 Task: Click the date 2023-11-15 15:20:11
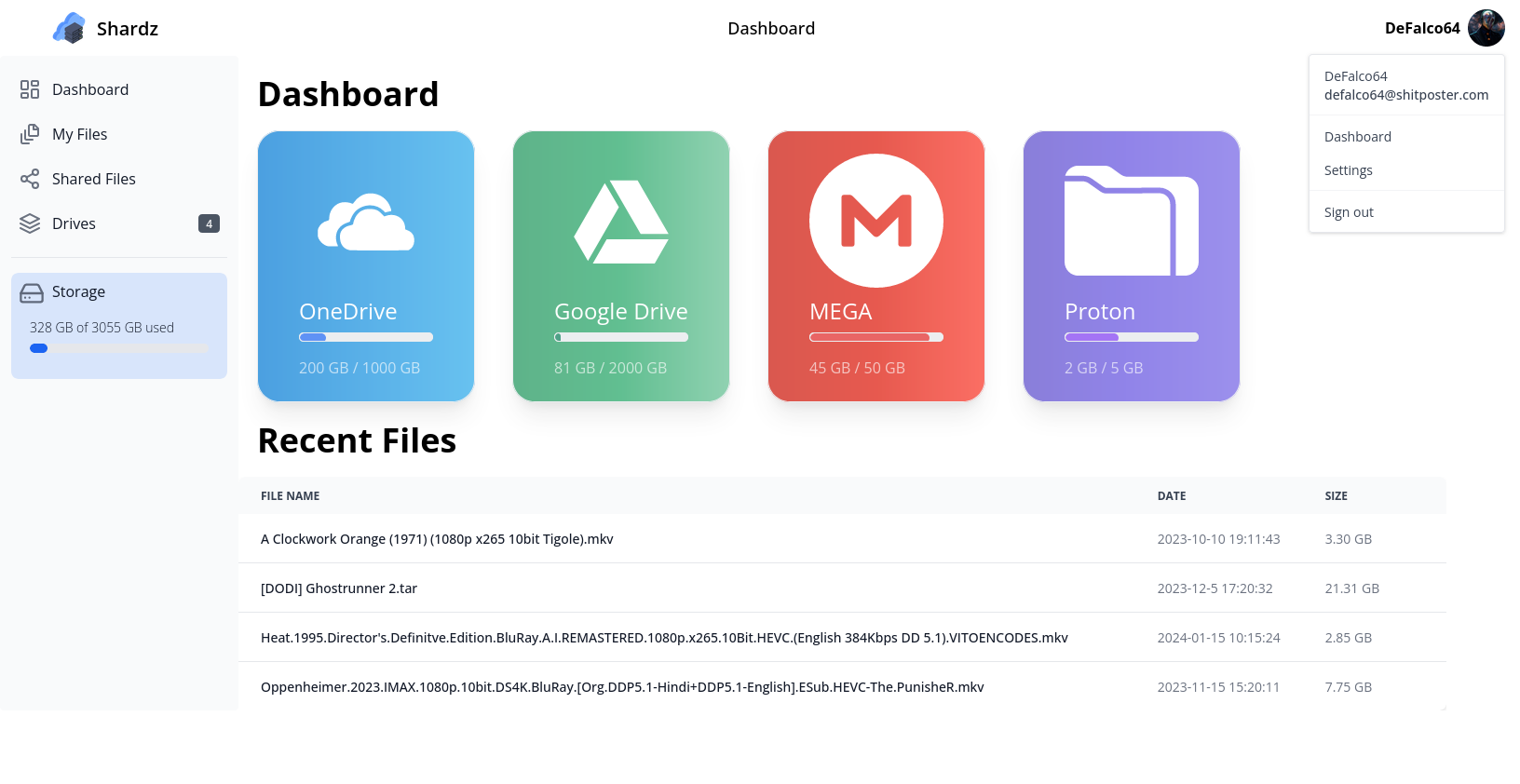[1219, 687]
